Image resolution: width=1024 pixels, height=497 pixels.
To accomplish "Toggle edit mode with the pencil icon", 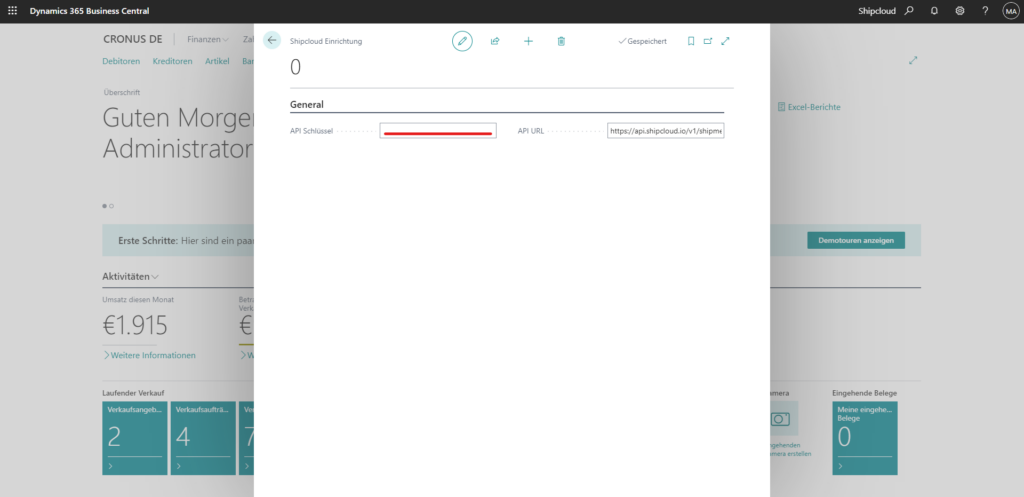I will (x=462, y=41).
